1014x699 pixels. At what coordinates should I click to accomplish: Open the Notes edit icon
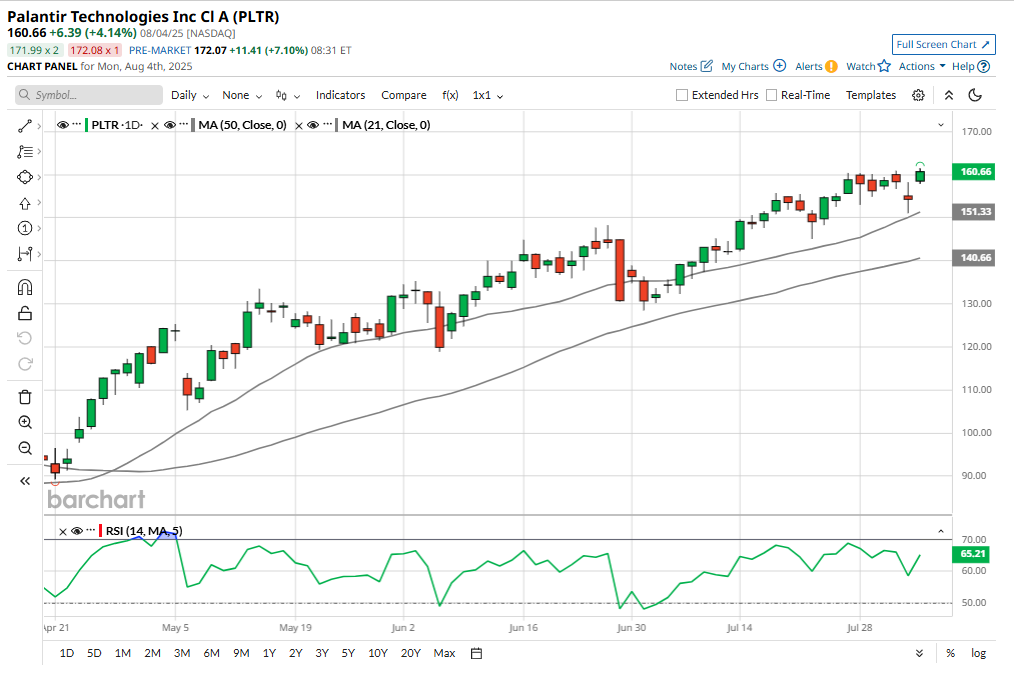[x=707, y=66]
